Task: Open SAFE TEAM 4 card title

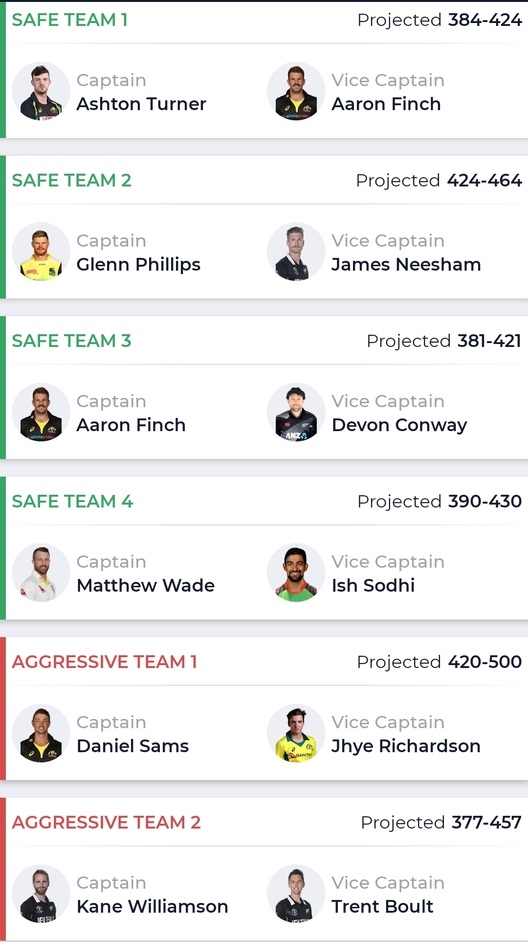Action: (x=72, y=501)
